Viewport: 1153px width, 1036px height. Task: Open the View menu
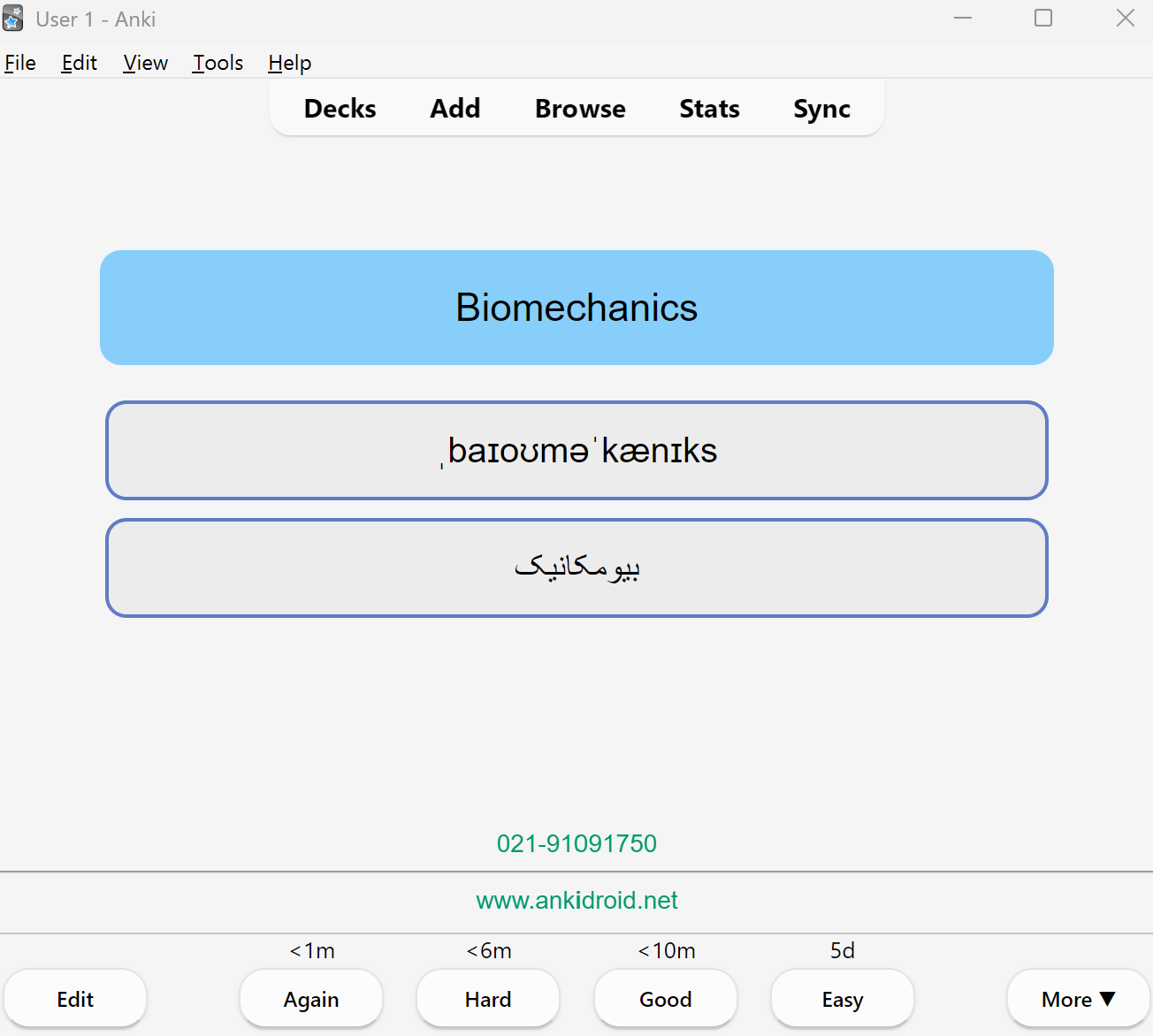pyautogui.click(x=146, y=63)
